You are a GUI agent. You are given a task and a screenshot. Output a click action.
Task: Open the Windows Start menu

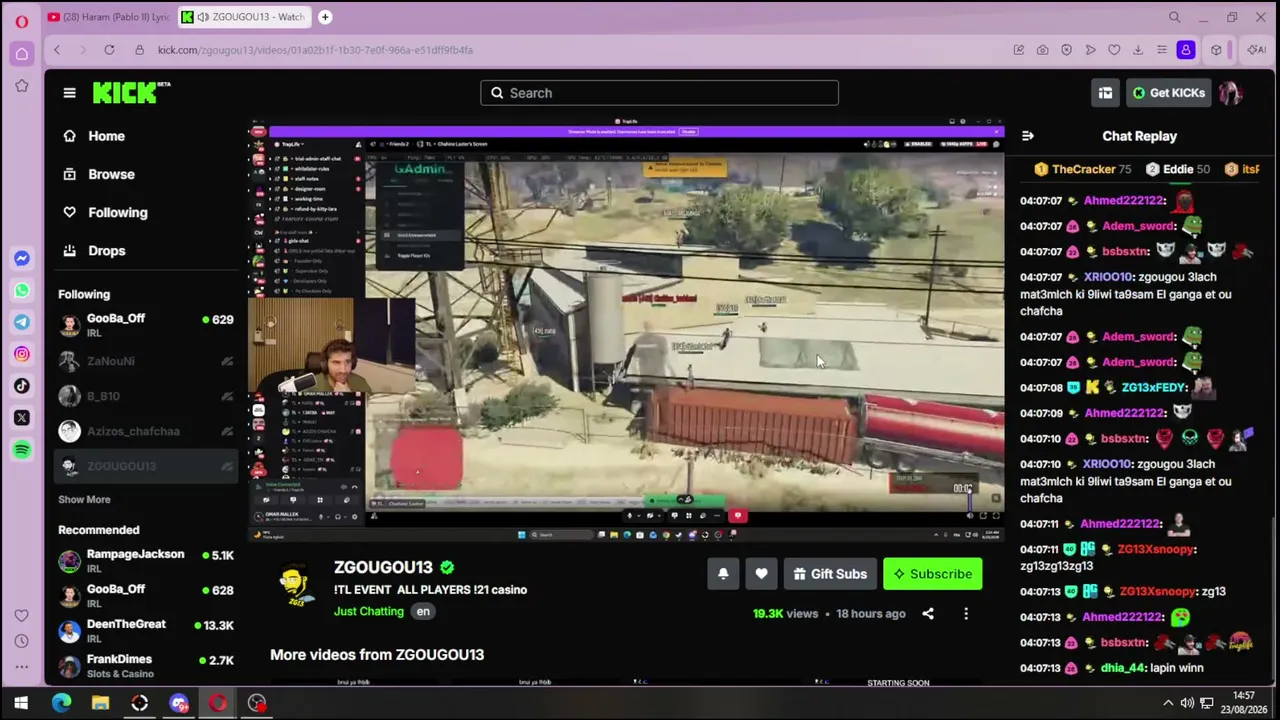pos(20,703)
